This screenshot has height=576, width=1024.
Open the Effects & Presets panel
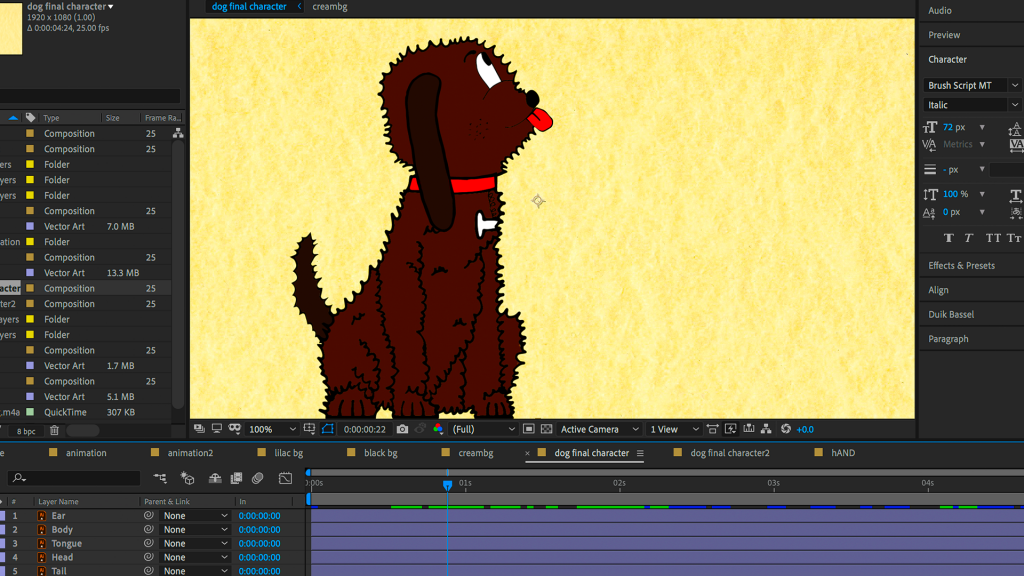point(961,265)
